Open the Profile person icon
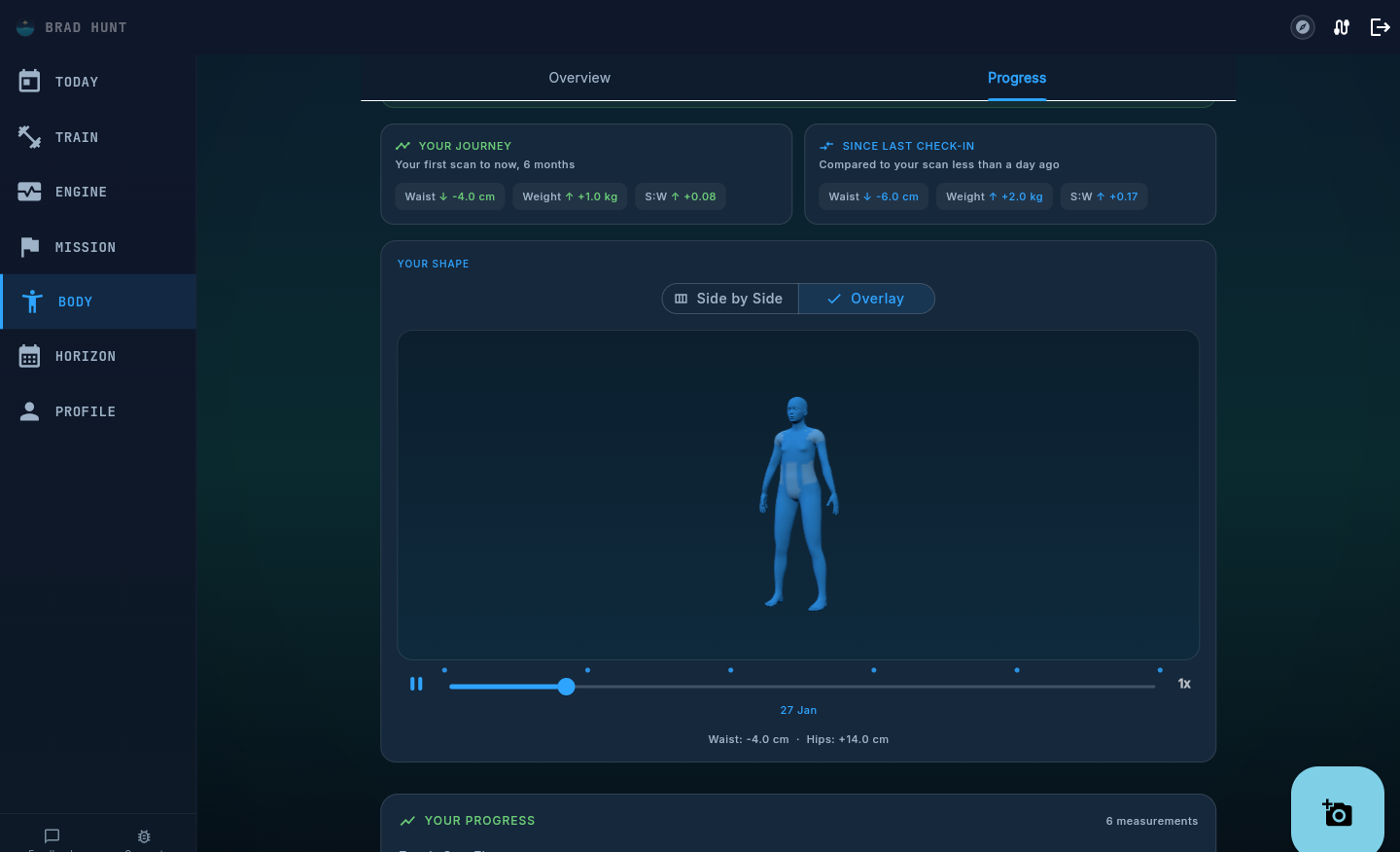This screenshot has width=1400, height=852. pyautogui.click(x=29, y=411)
